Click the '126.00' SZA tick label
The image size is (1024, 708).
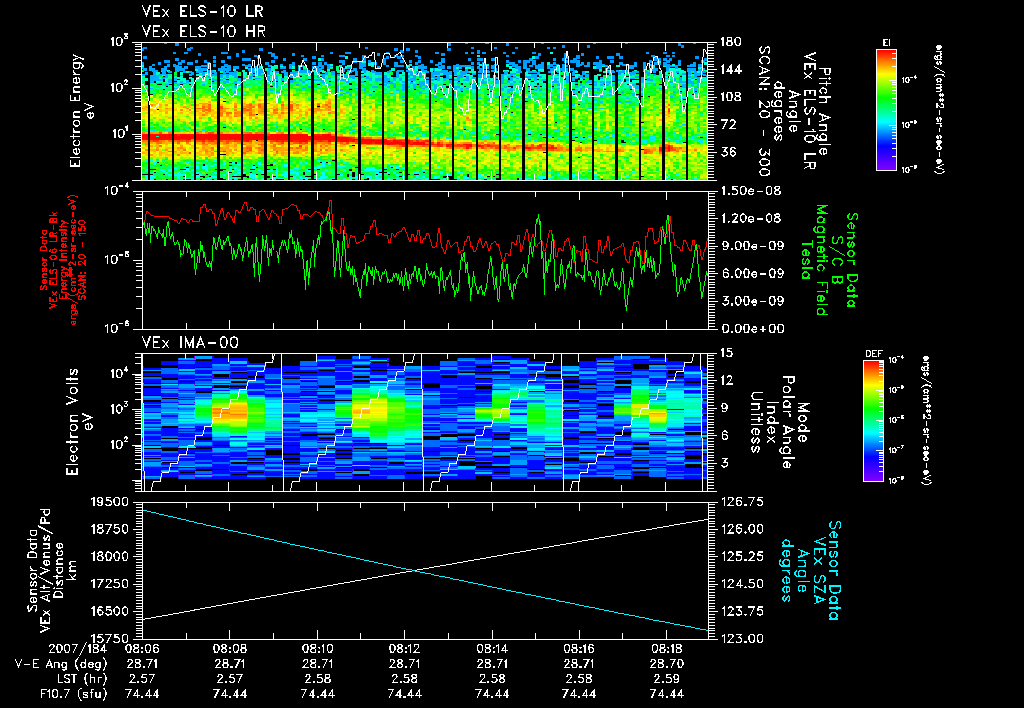point(741,530)
